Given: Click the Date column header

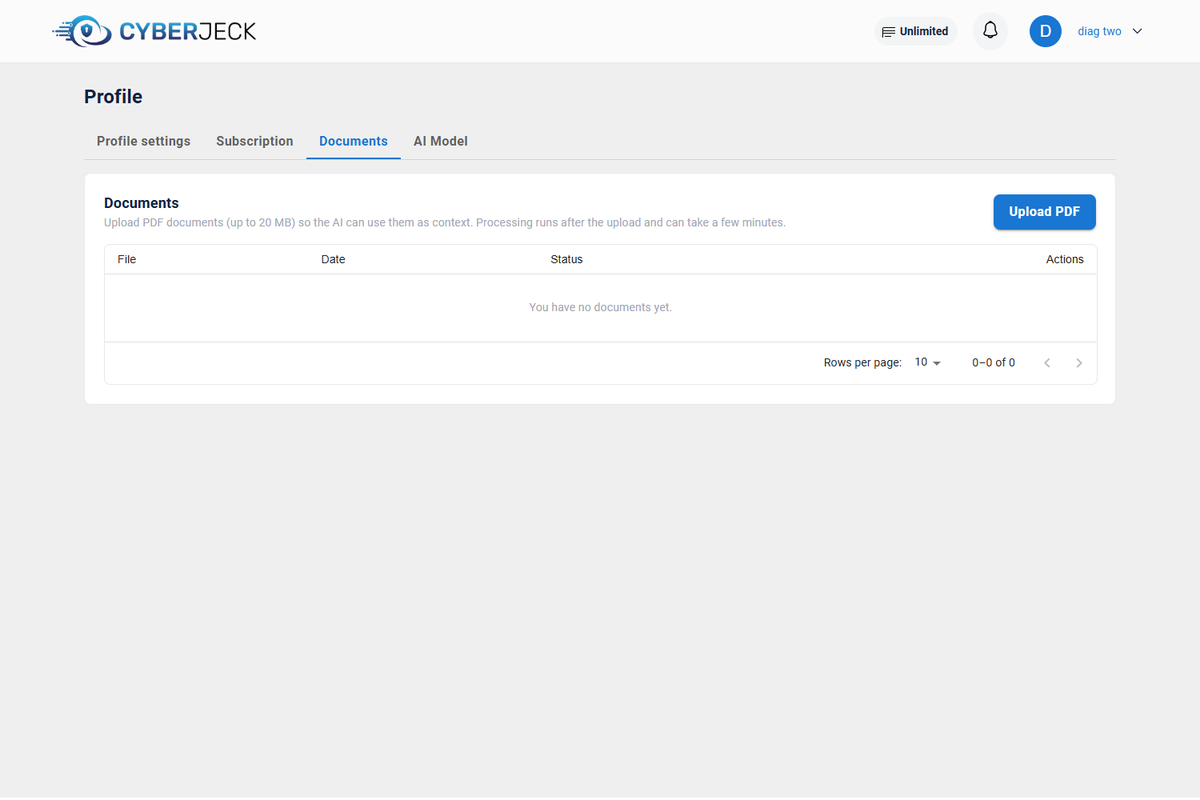Looking at the screenshot, I should [x=333, y=259].
